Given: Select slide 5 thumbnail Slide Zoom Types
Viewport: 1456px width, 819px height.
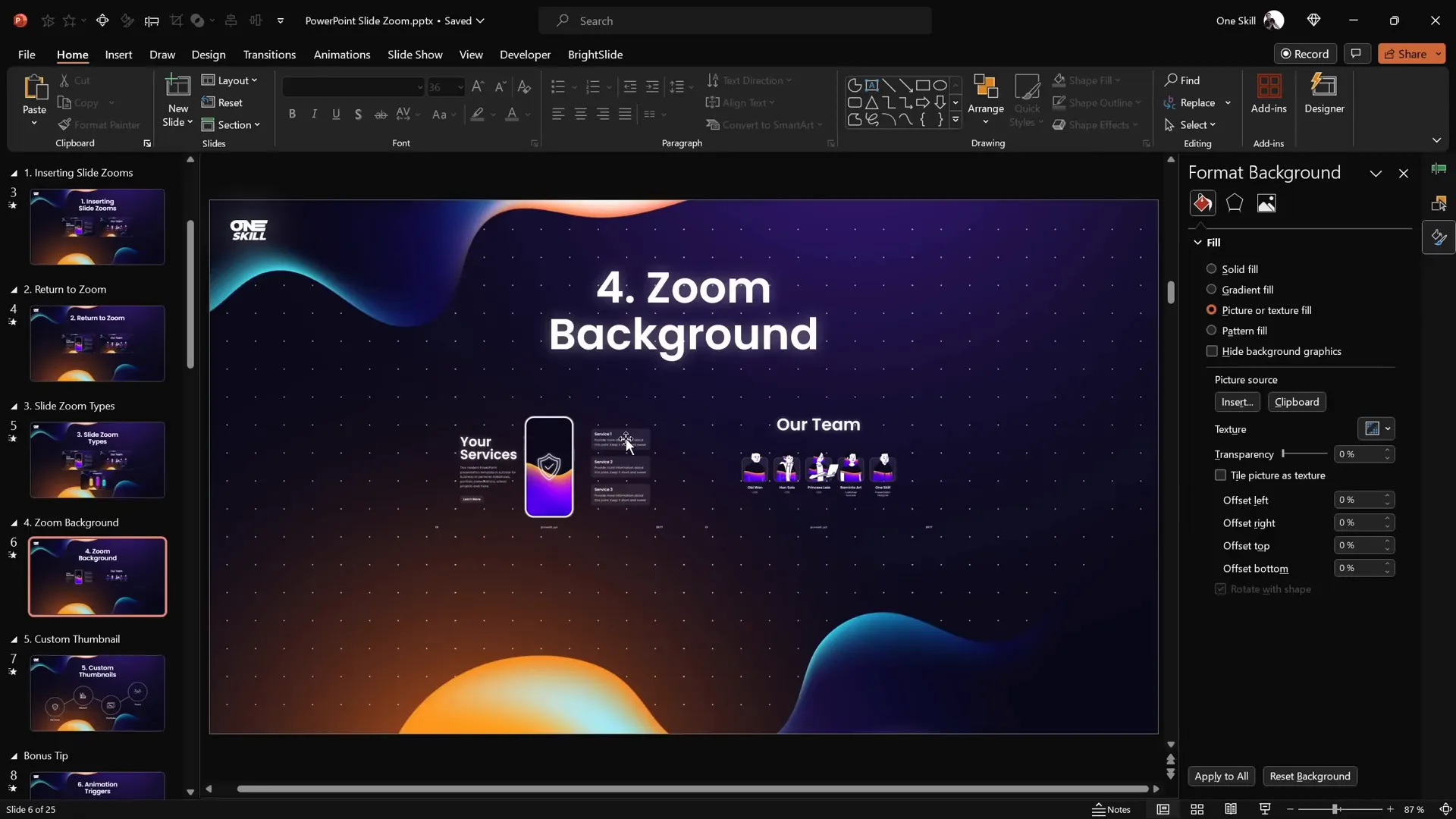Looking at the screenshot, I should click(97, 460).
